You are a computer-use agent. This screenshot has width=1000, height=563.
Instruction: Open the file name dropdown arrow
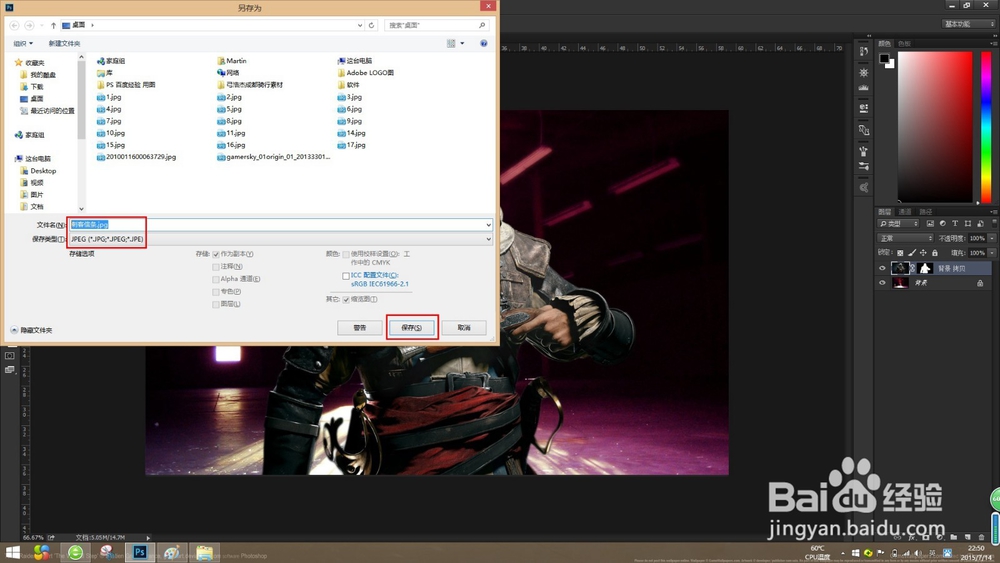point(489,225)
